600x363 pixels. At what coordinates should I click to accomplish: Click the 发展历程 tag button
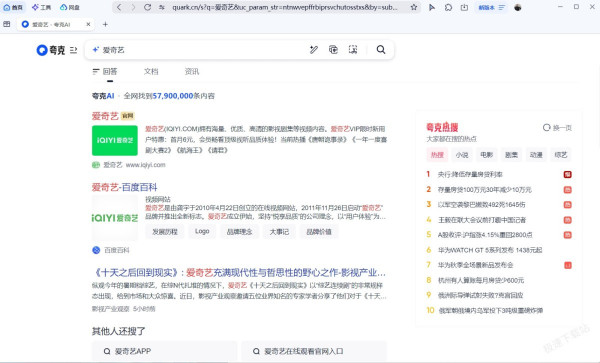tap(165, 231)
